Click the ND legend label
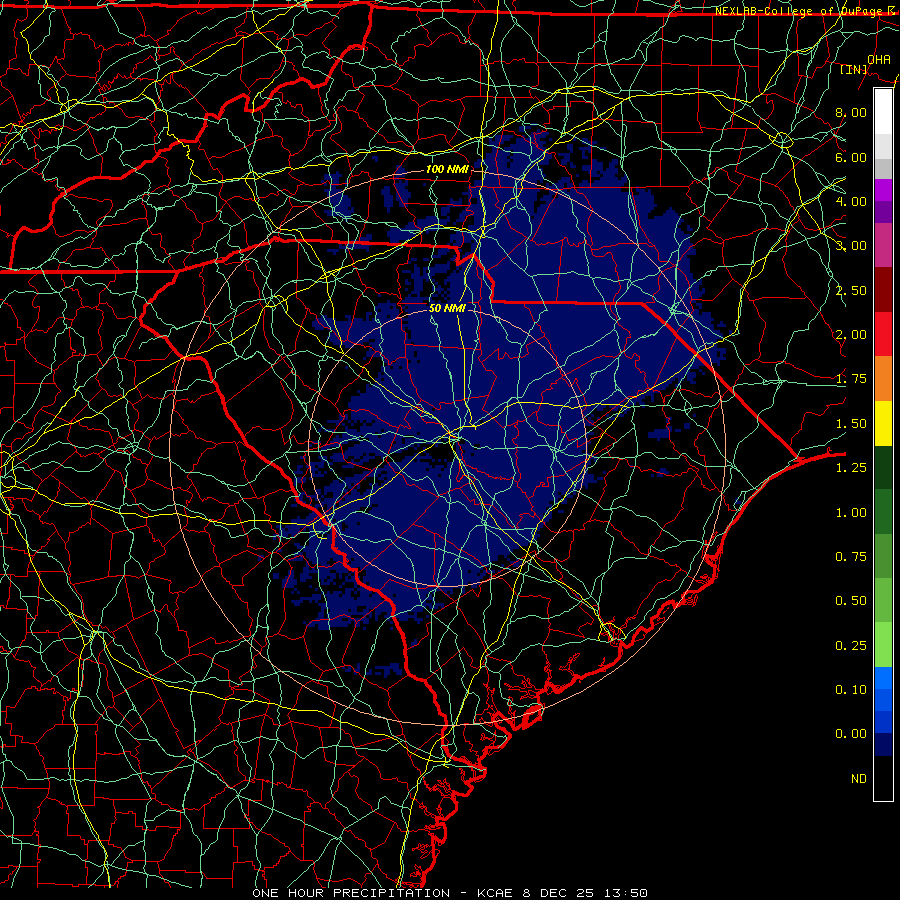 click(x=859, y=779)
